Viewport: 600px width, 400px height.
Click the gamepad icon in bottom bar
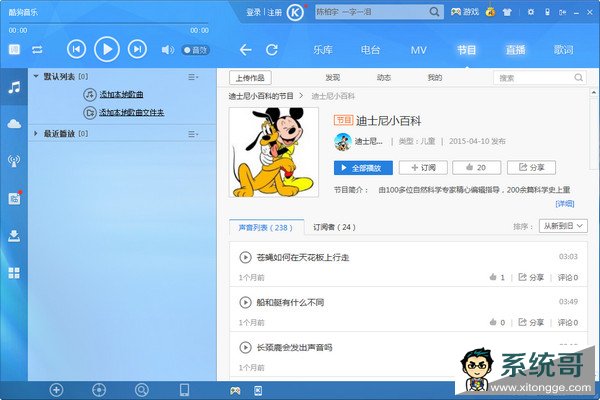point(235,391)
